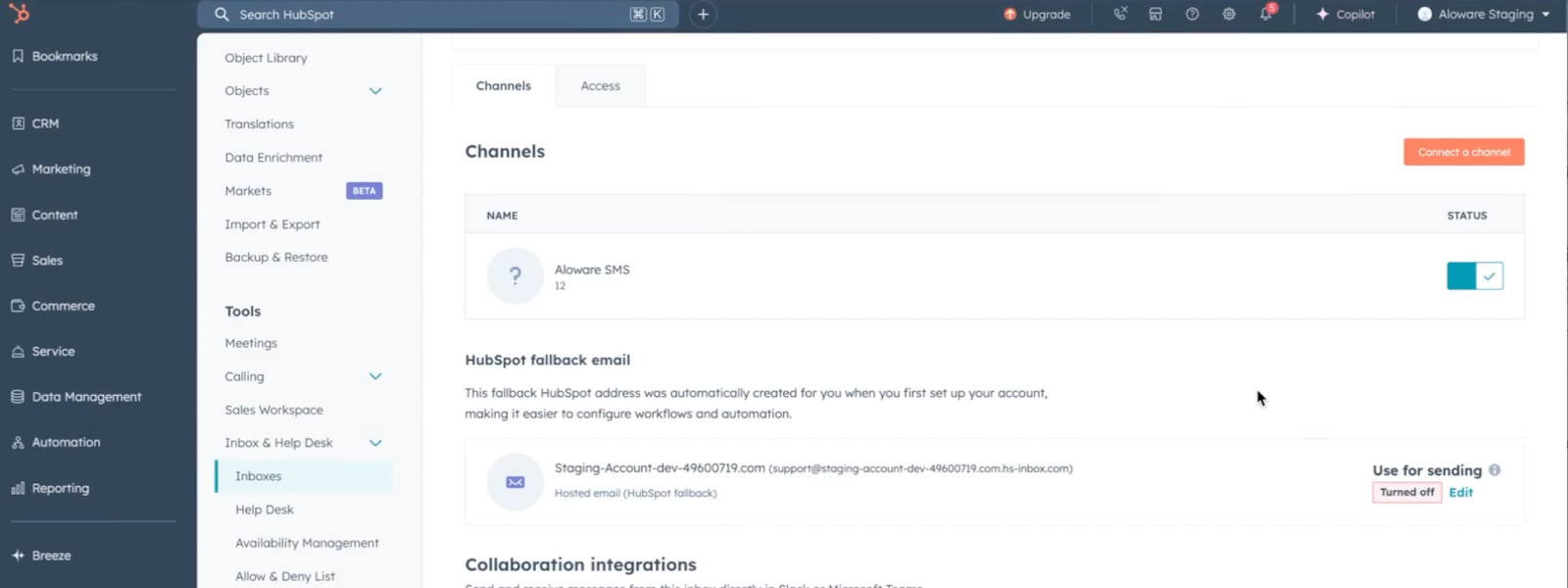
Task: Open Object Library settings
Action: [x=266, y=58]
